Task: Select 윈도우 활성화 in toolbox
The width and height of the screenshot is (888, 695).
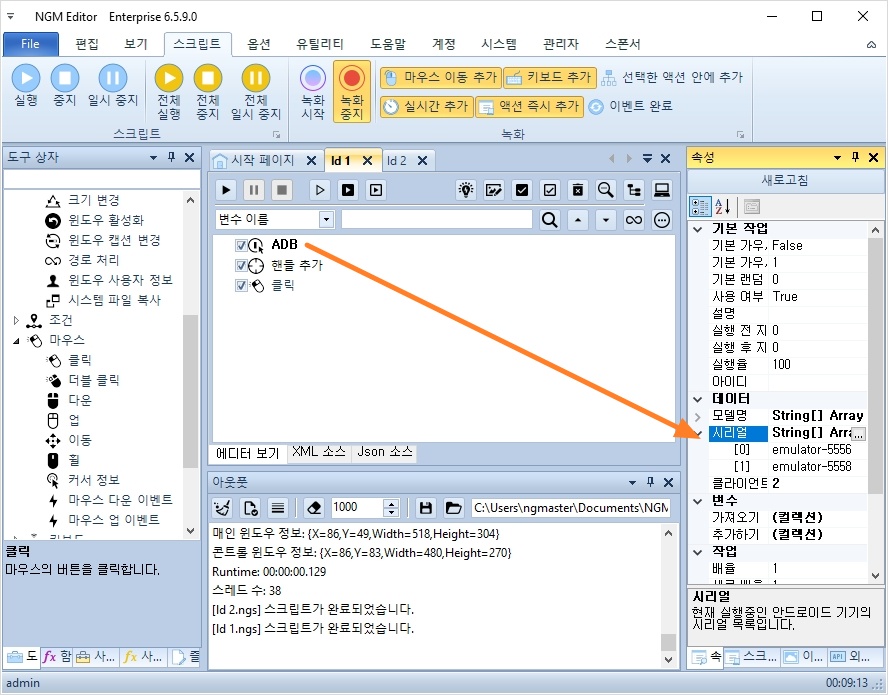Action: coord(106,220)
